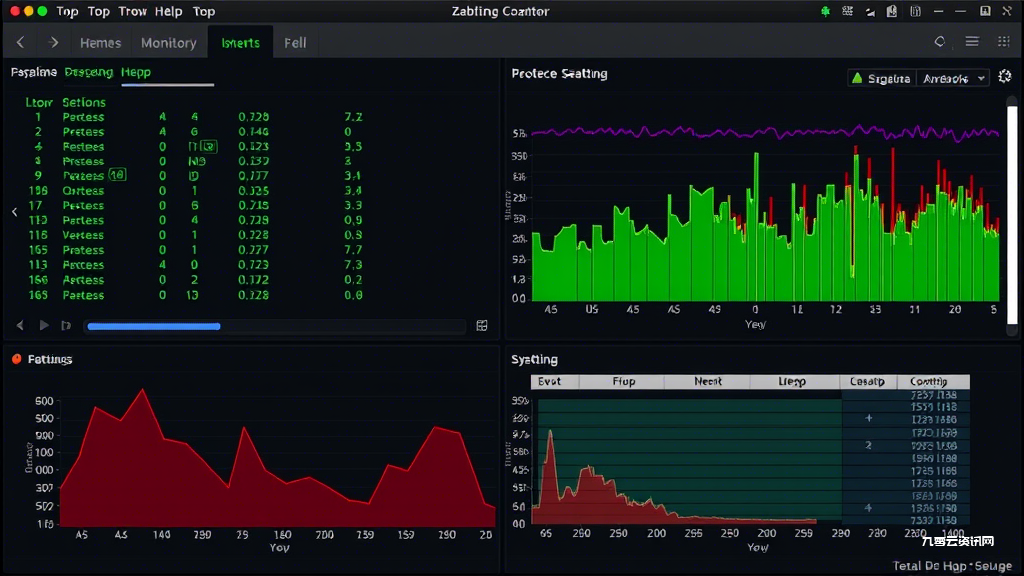Click the ramp-shaped signal icon in the title bar
This screenshot has width=1024, height=576.
tap(870, 12)
